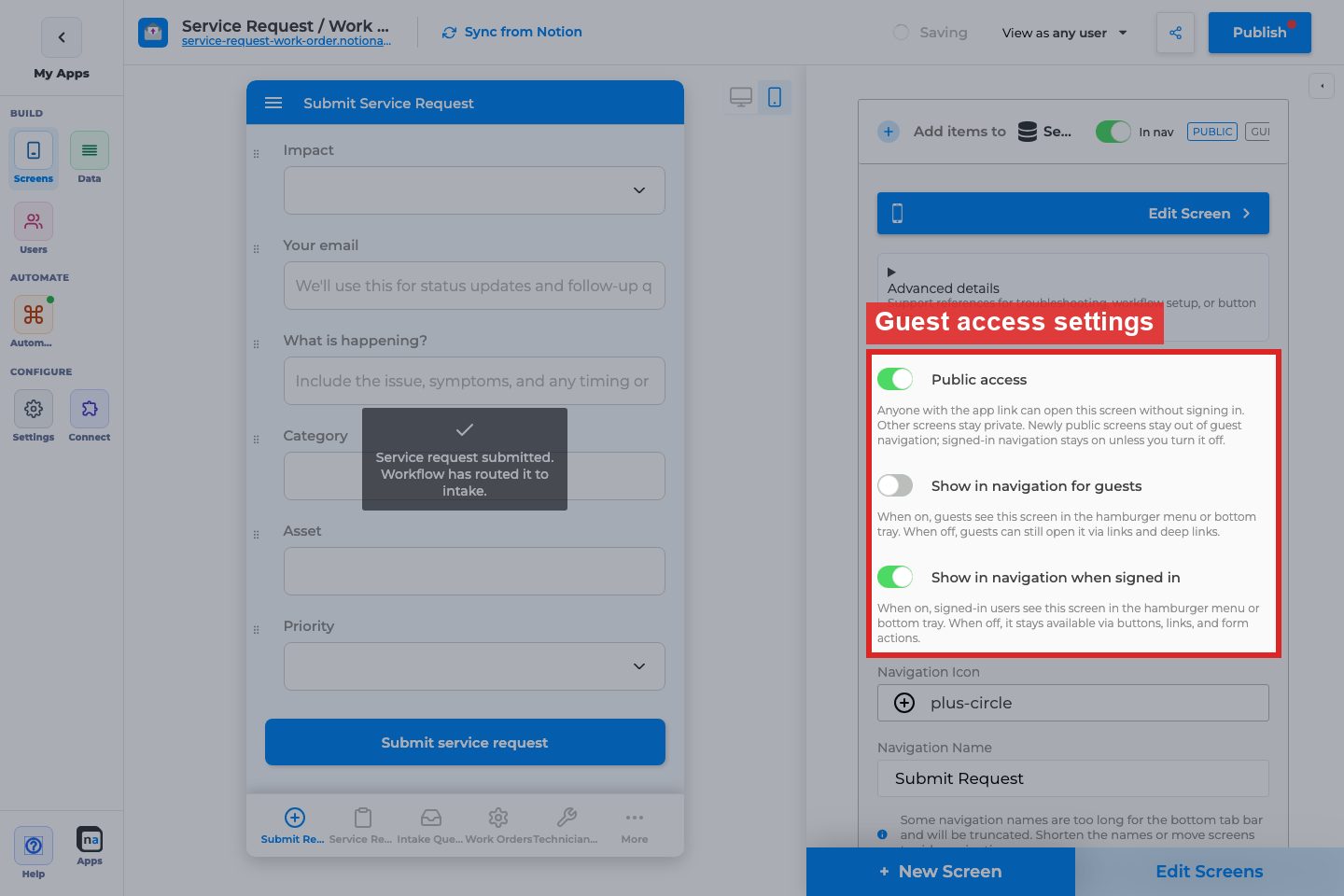Click the app logo icon in header
The image size is (1344, 896).
(x=153, y=33)
